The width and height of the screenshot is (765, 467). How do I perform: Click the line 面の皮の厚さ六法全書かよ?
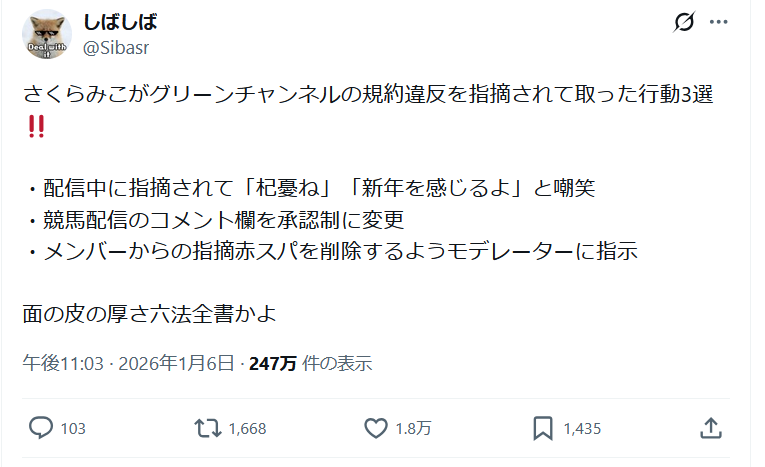(149, 314)
